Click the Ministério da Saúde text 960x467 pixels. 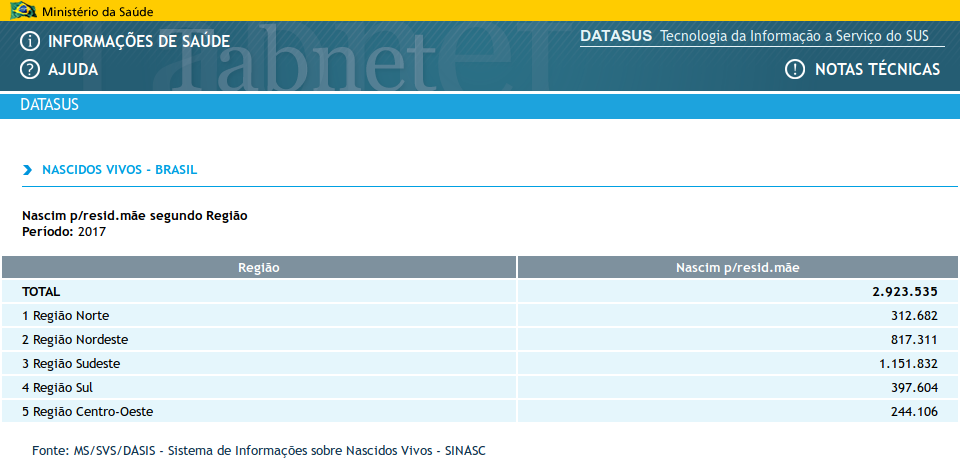[x=98, y=11]
